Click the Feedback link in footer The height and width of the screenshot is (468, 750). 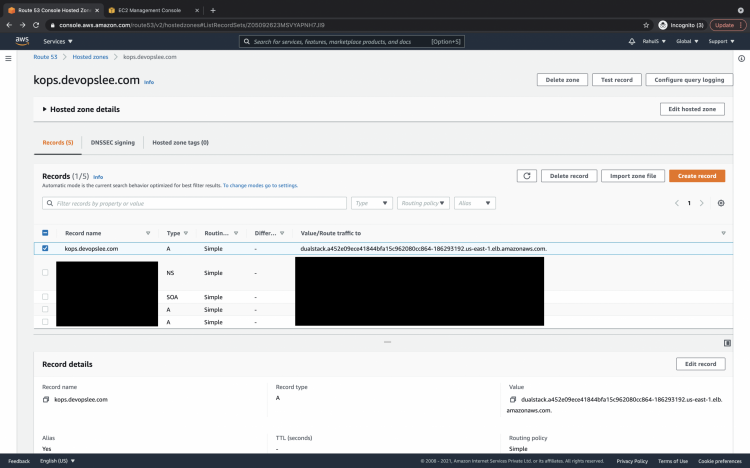[19, 461]
